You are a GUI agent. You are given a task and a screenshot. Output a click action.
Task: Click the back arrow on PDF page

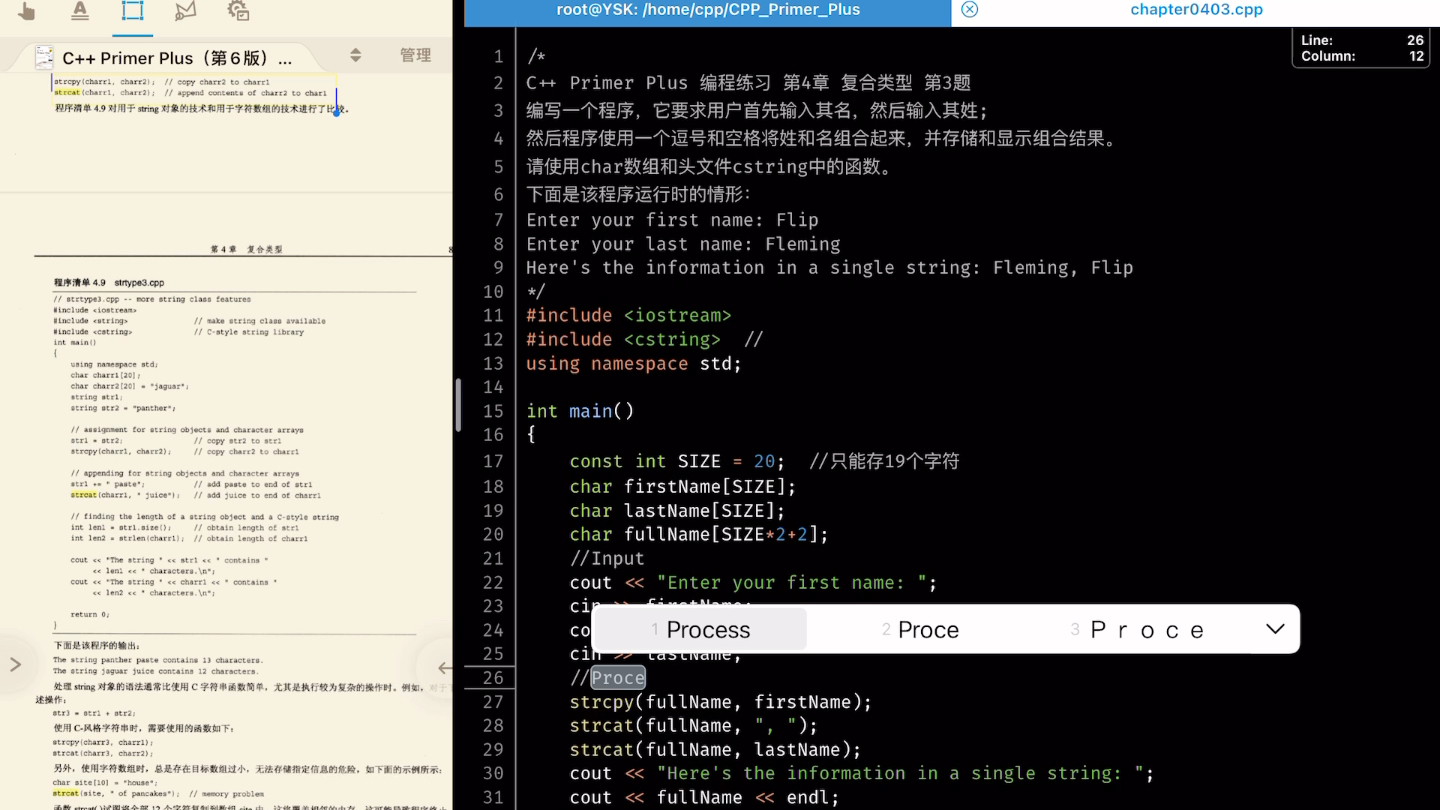(x=443, y=668)
